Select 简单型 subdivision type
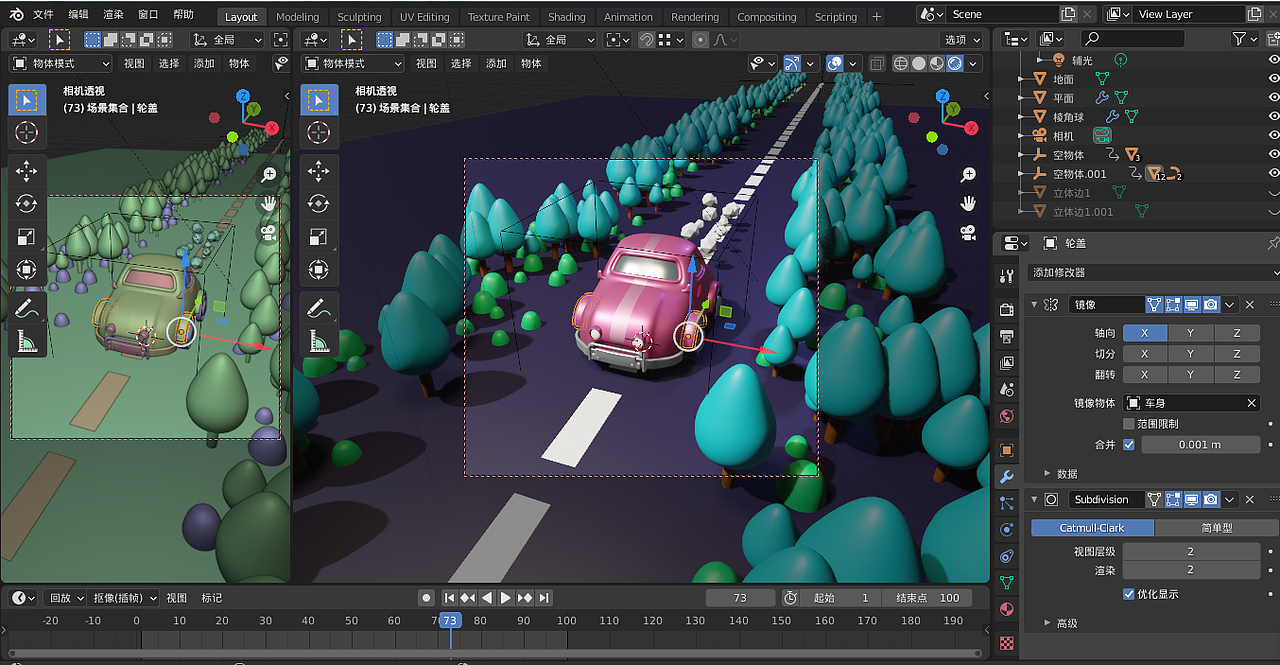The width and height of the screenshot is (1280, 665). [x=1217, y=528]
